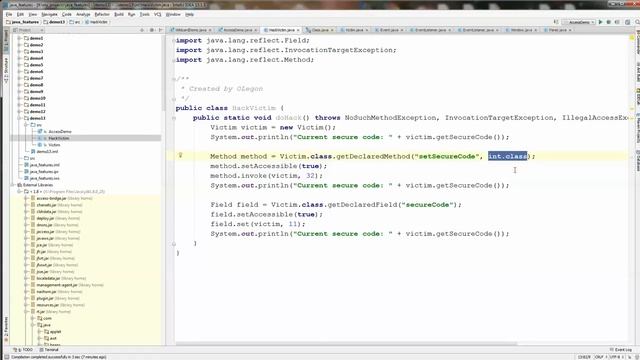Collapse the demo13 folder node
The height and width of the screenshot is (360, 640).
point(19,118)
